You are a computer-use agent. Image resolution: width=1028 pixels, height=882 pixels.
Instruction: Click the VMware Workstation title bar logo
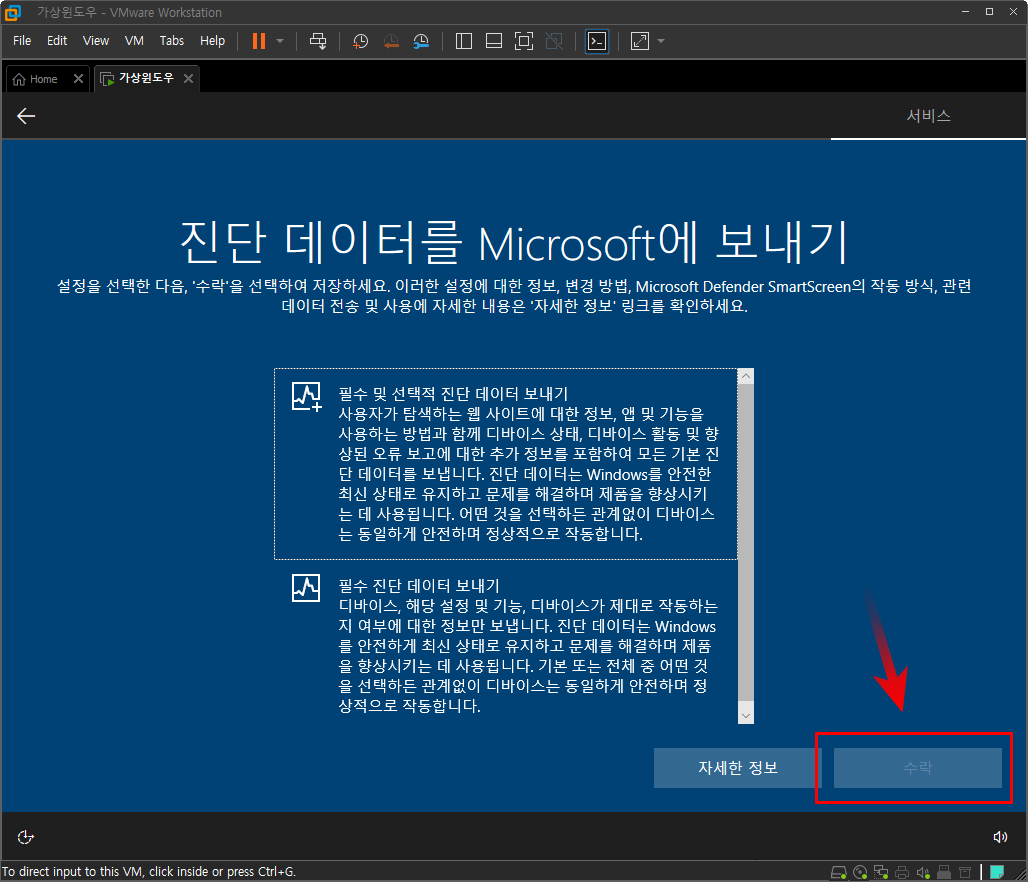point(12,12)
